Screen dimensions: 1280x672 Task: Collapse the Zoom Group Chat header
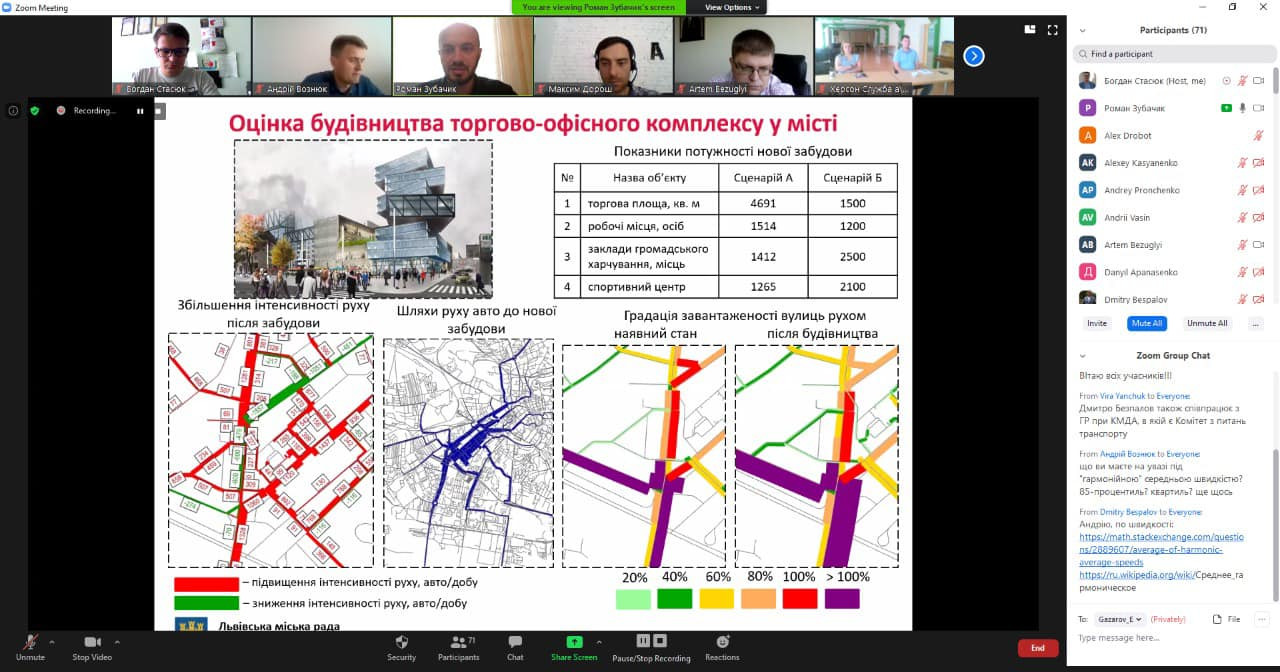pos(1082,355)
